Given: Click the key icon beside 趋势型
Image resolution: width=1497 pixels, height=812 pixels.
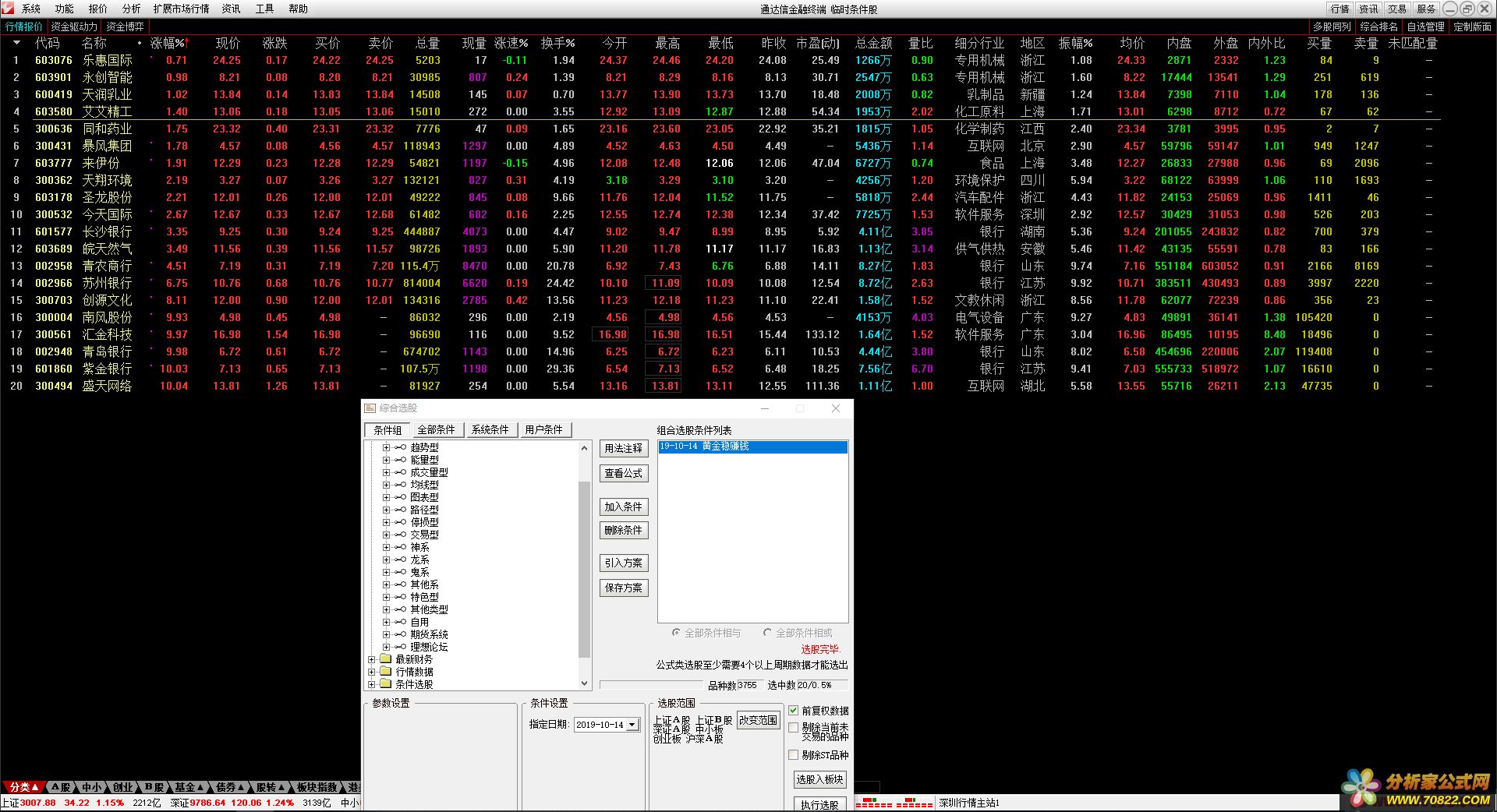Looking at the screenshot, I should pyautogui.click(x=400, y=448).
